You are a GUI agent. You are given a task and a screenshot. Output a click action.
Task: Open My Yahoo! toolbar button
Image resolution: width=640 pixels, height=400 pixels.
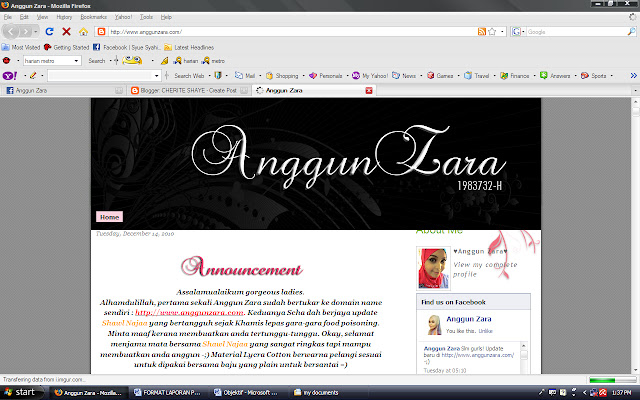370,76
